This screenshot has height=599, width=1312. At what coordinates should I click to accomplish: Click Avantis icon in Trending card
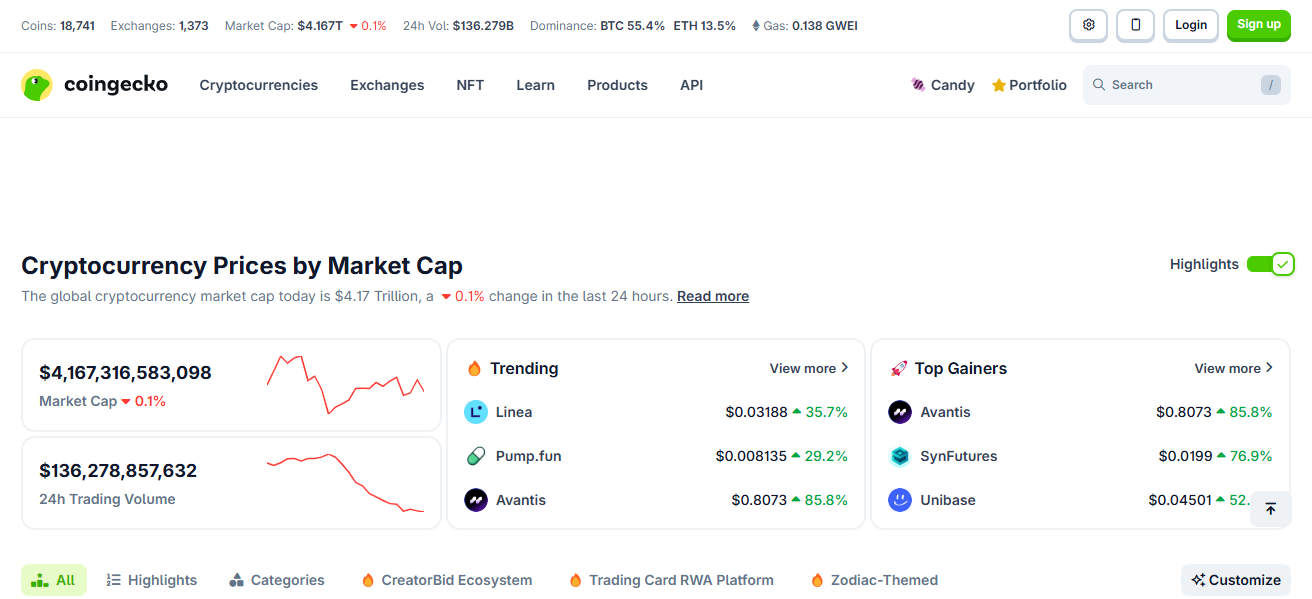[476, 500]
